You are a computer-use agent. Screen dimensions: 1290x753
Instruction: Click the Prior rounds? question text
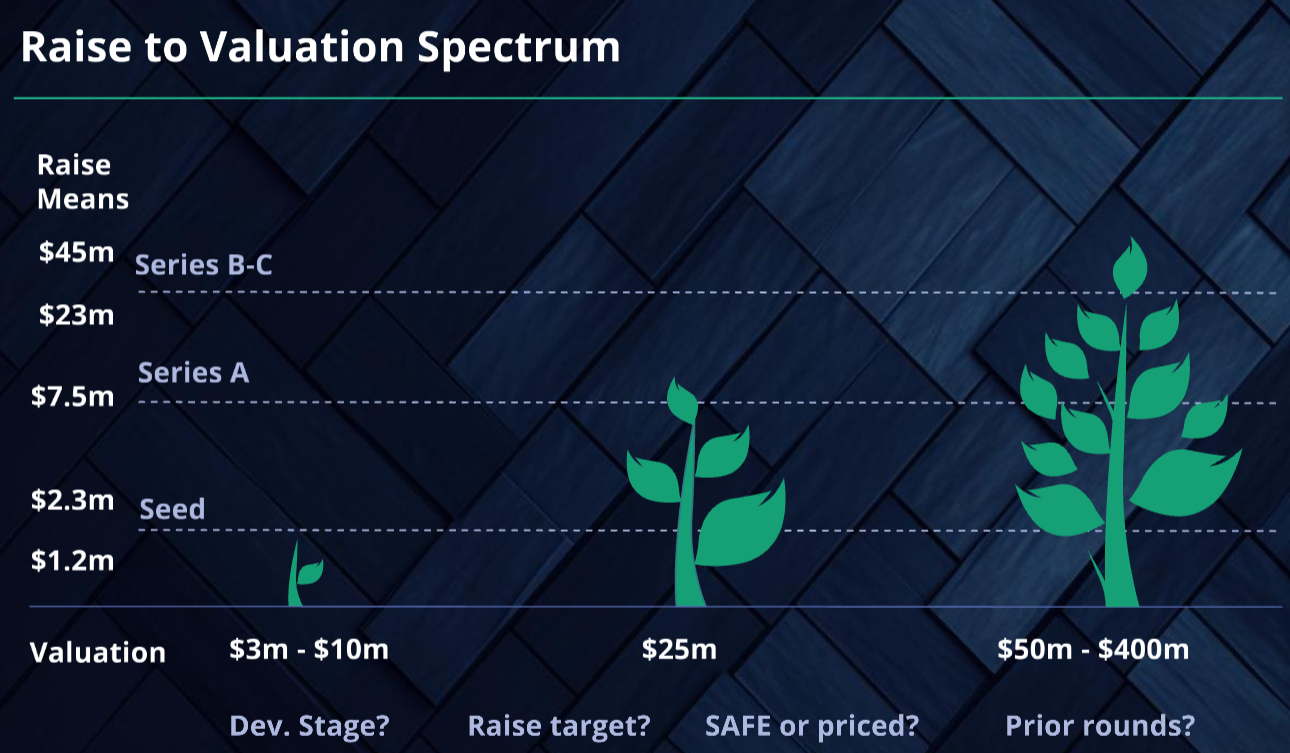(1100, 725)
